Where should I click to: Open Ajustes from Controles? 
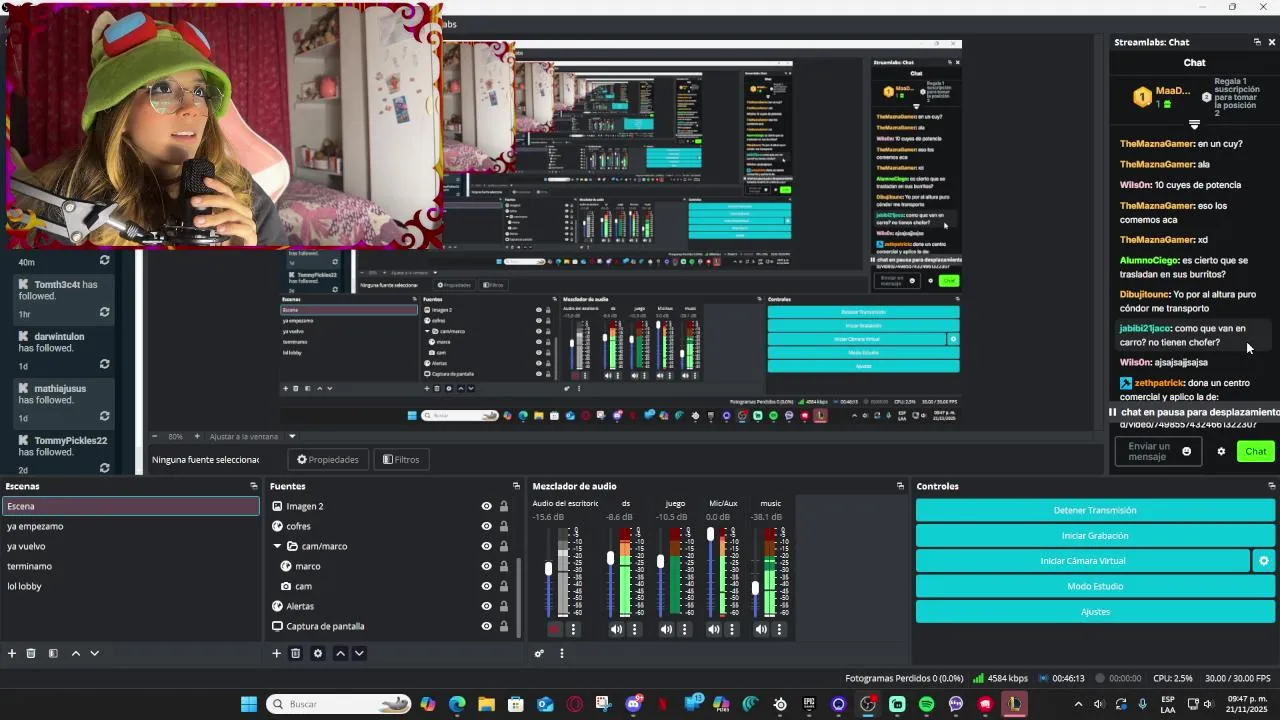tap(1095, 611)
